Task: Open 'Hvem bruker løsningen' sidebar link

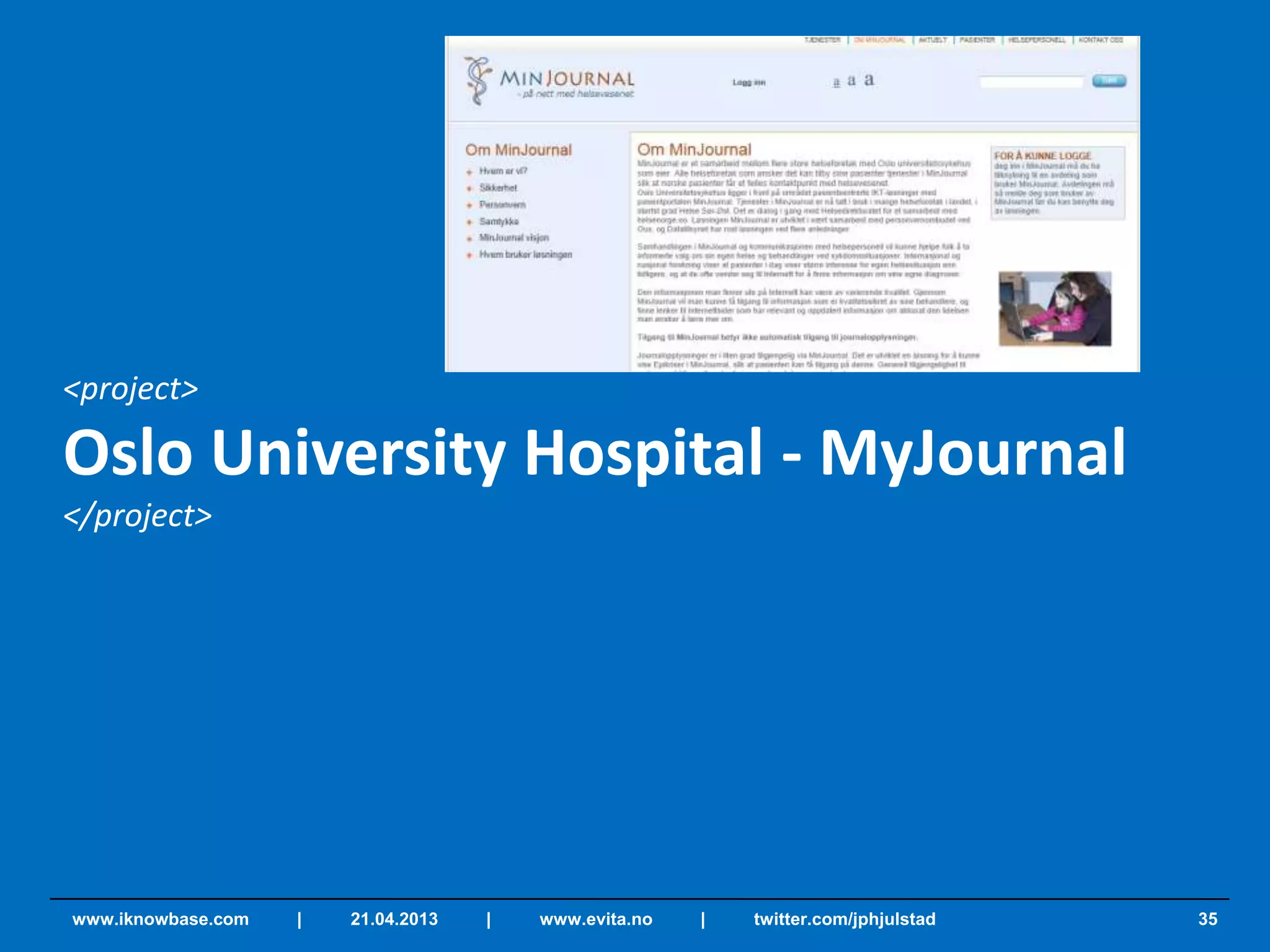Action: [526, 255]
